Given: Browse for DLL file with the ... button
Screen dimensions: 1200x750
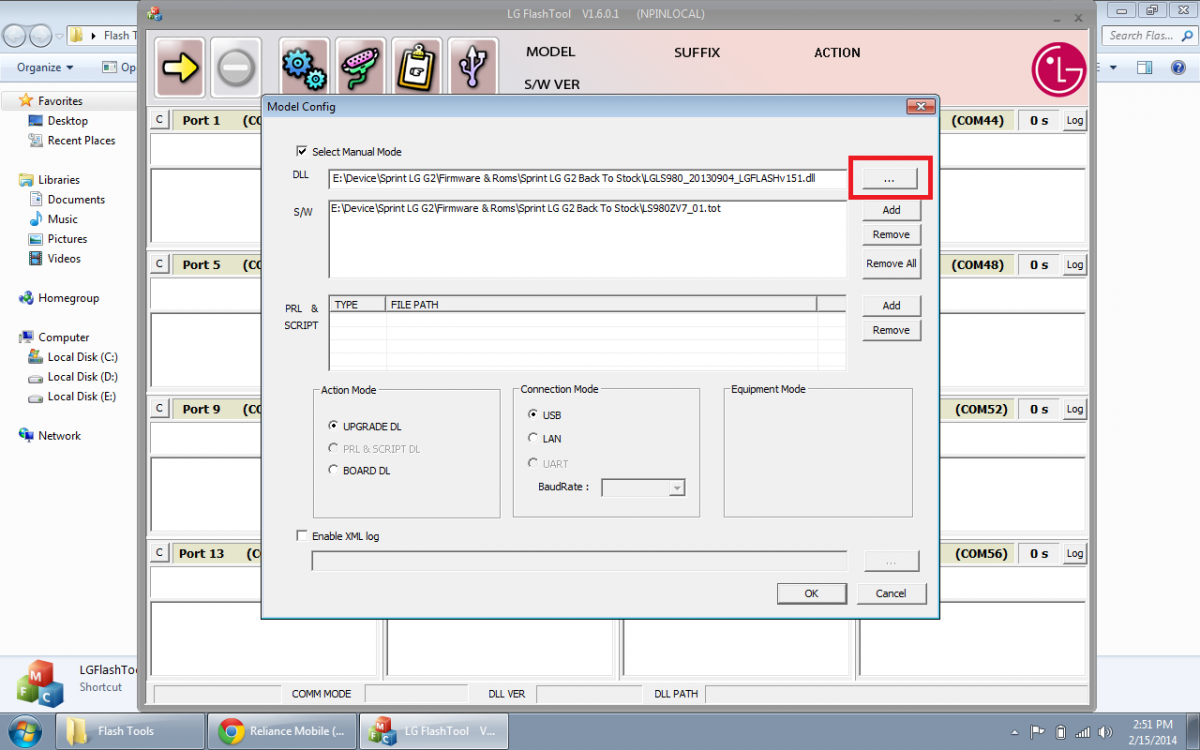Looking at the screenshot, I should (x=890, y=177).
